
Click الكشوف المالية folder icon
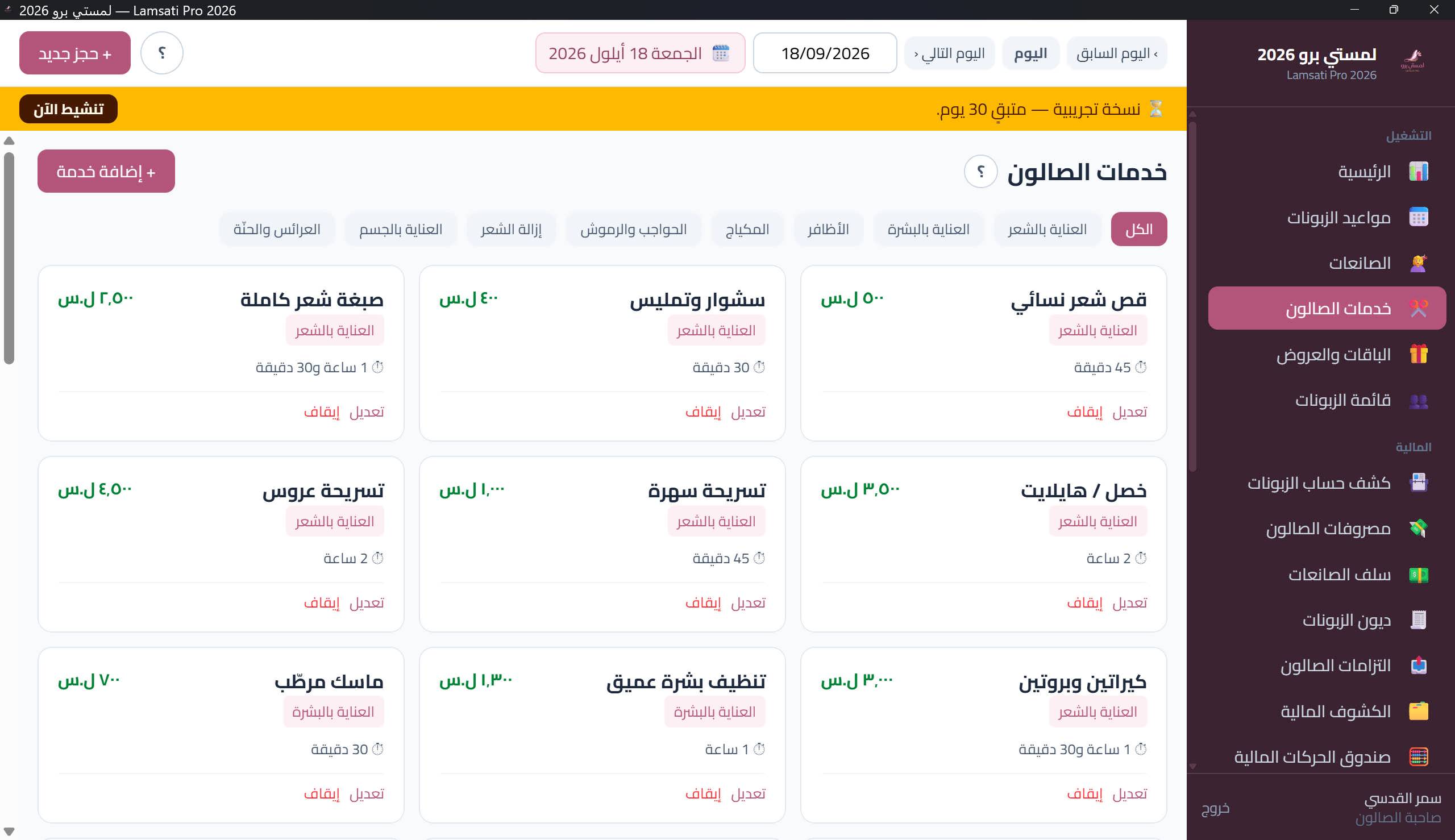pos(1418,712)
